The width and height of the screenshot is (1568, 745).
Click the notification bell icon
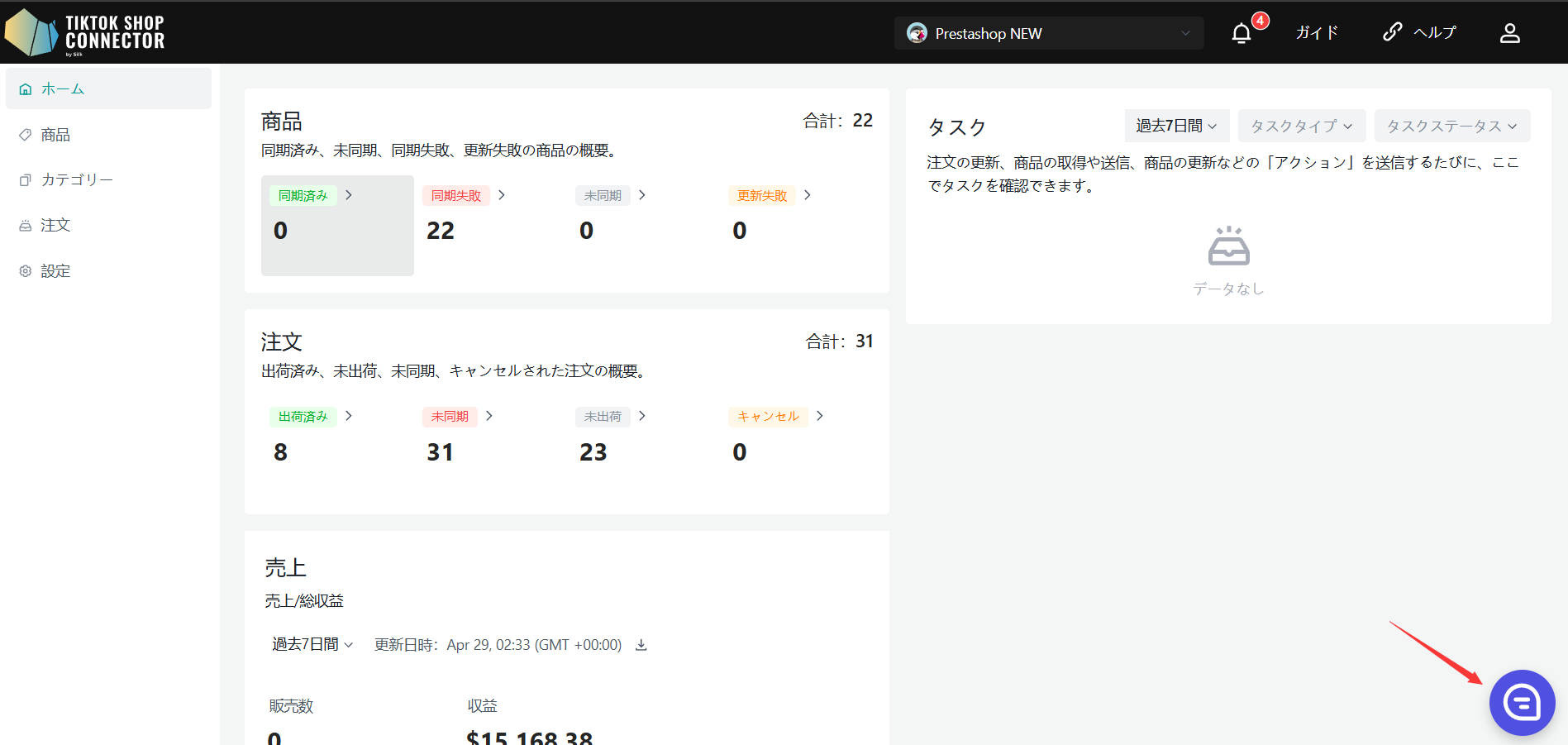pos(1241,33)
